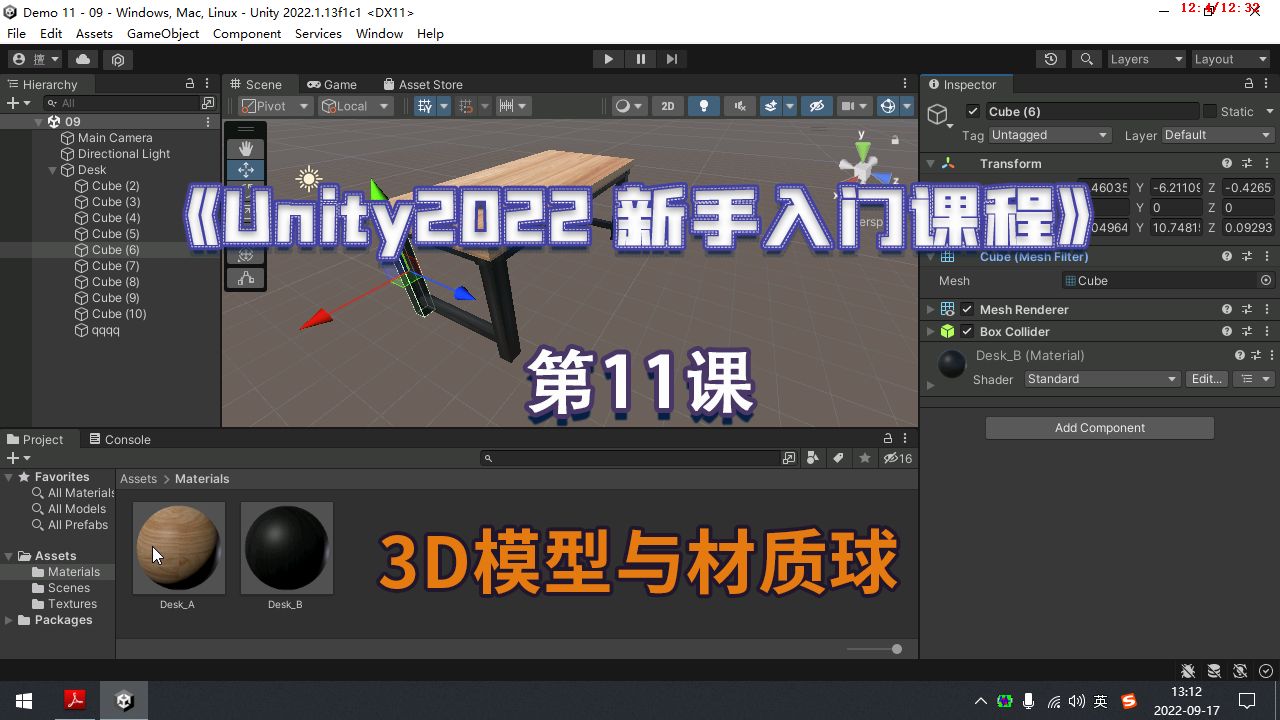Open the Layers dropdown
The height and width of the screenshot is (720, 1280).
click(x=1146, y=59)
